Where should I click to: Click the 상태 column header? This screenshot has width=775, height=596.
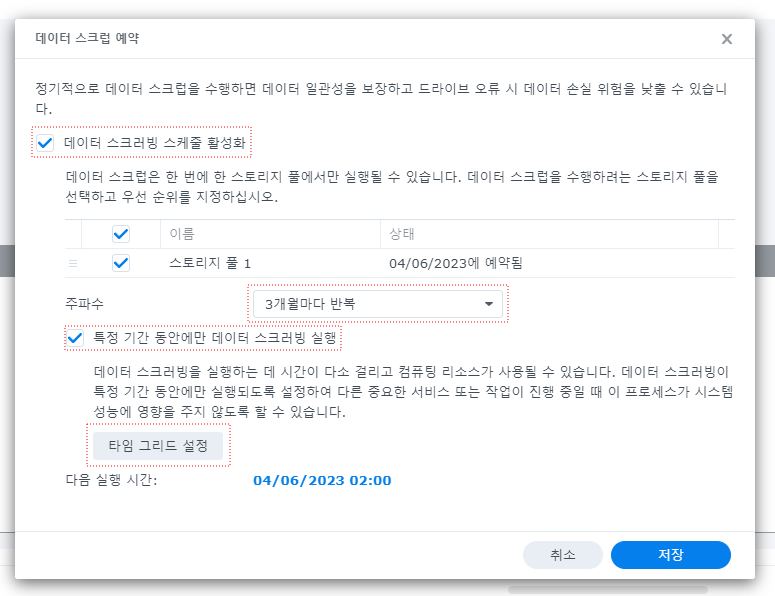tap(549, 234)
